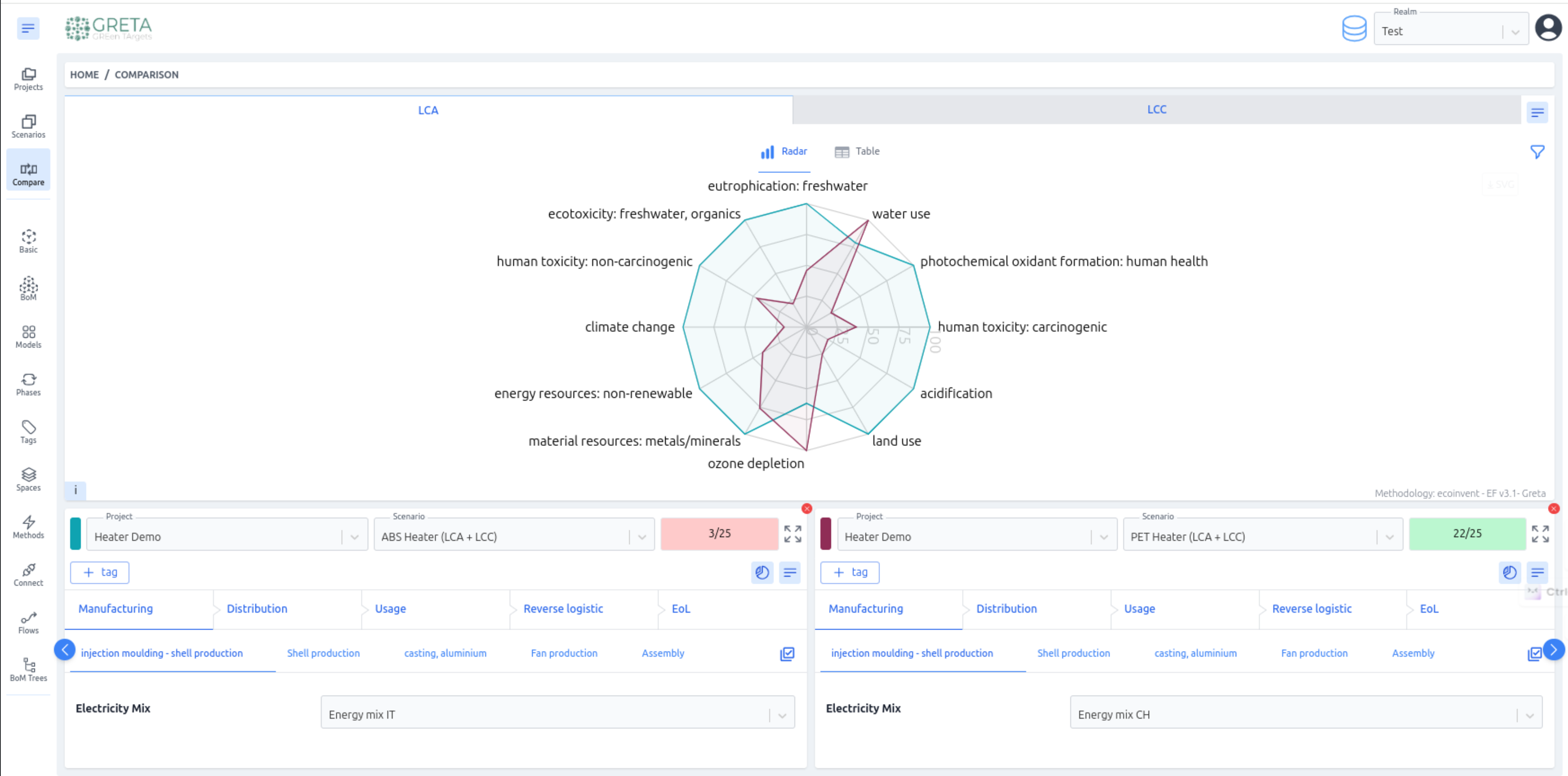The height and width of the screenshot is (776, 1568).
Task: Click the Methods sidebar icon
Action: coord(28,526)
